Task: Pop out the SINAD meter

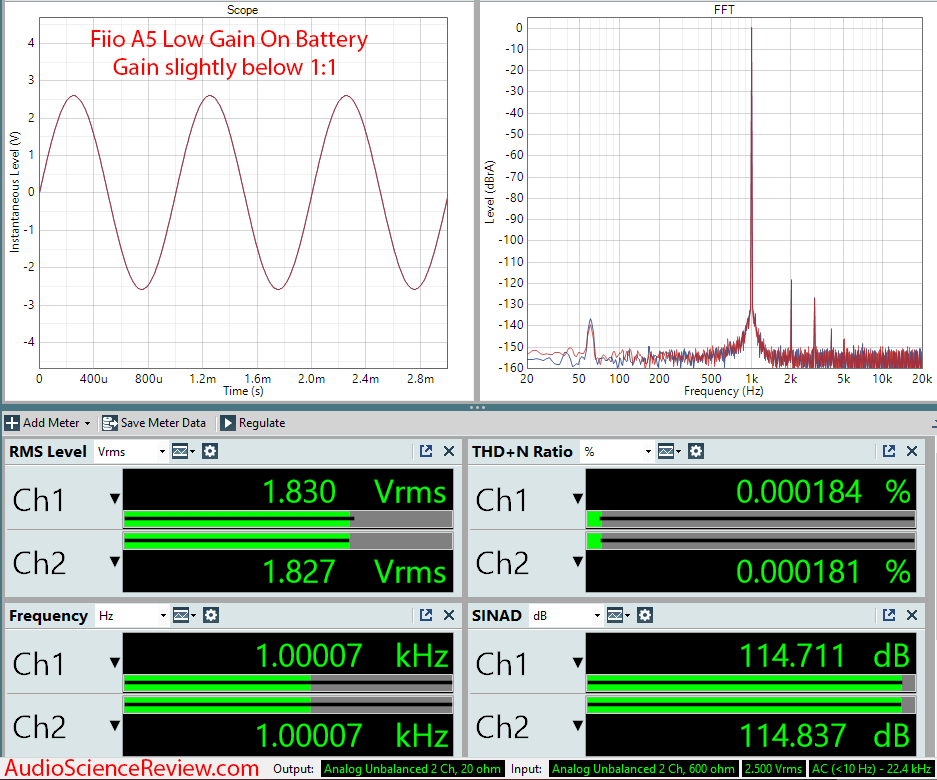Action: [x=889, y=615]
